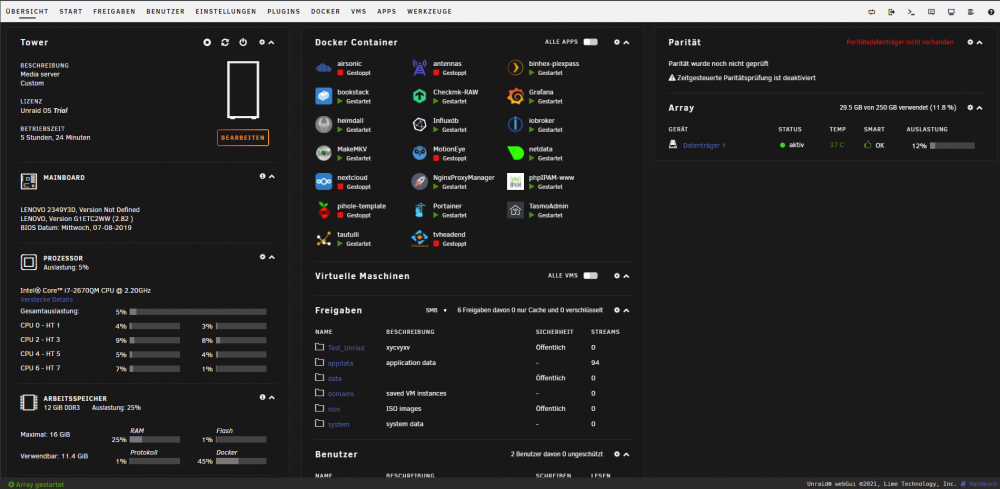Open the pihole-template container icon

[x=324, y=210]
